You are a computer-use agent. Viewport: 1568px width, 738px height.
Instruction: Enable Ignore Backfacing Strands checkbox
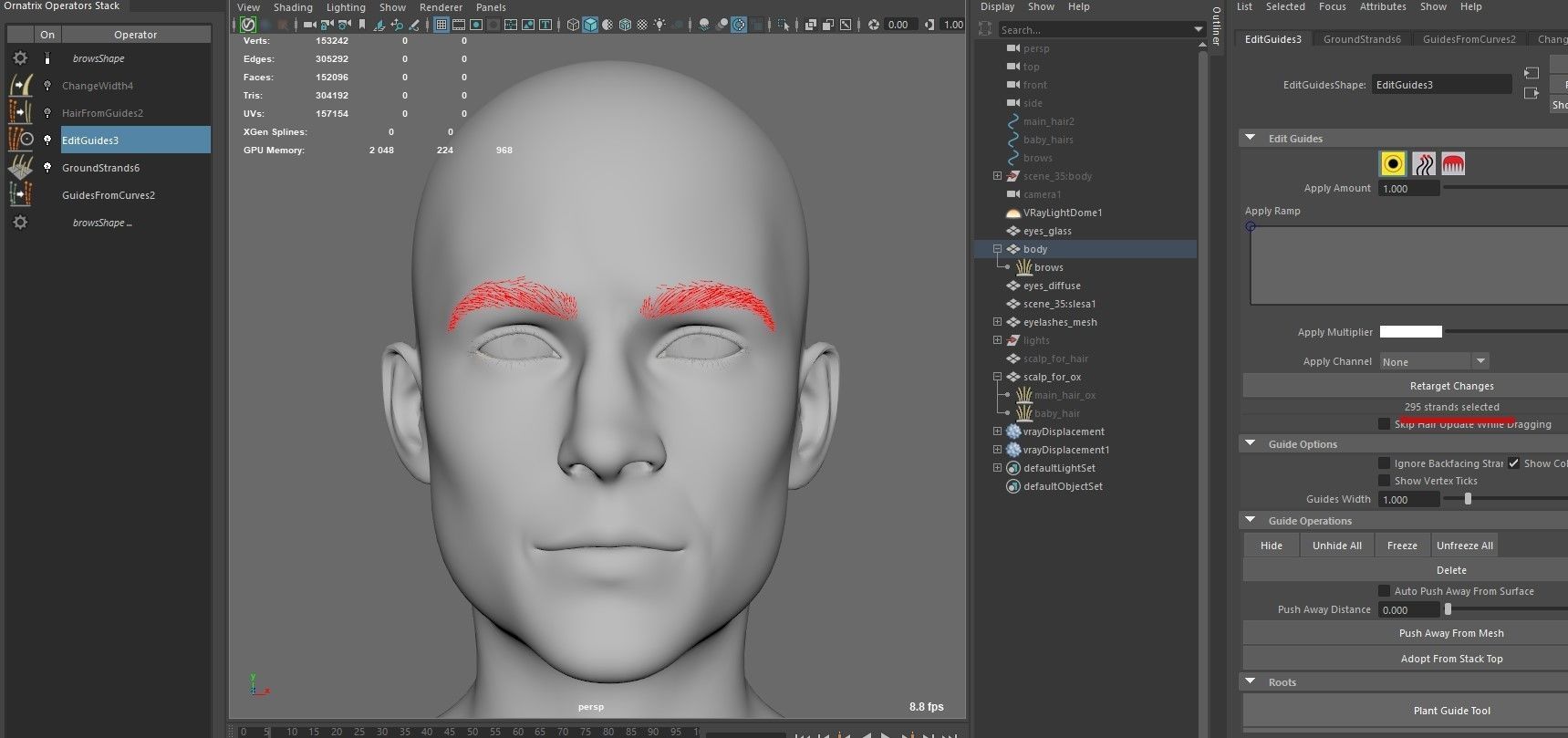point(1384,463)
